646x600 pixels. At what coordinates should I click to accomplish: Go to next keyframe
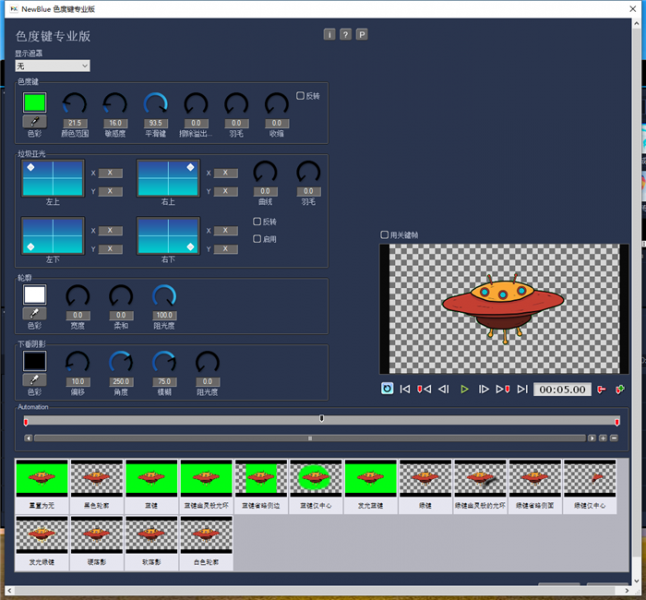coord(503,389)
